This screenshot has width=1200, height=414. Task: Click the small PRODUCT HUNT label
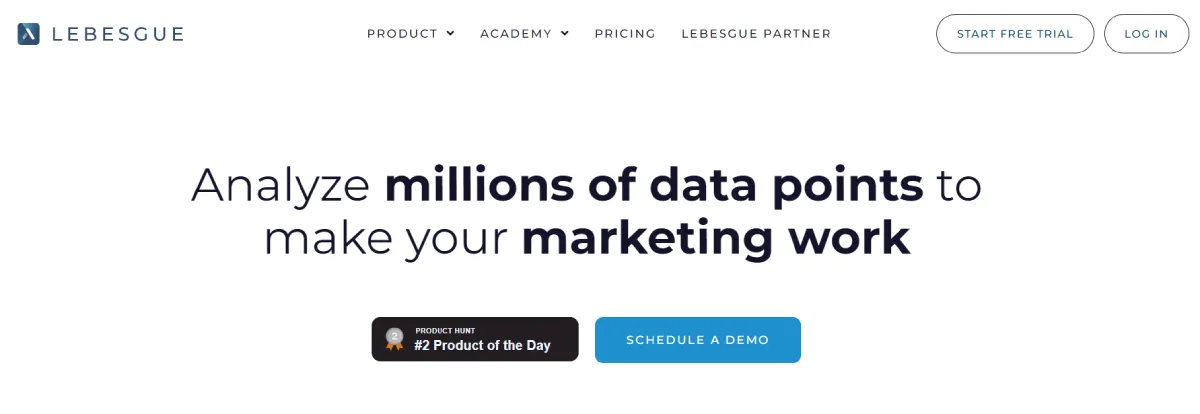pos(445,330)
